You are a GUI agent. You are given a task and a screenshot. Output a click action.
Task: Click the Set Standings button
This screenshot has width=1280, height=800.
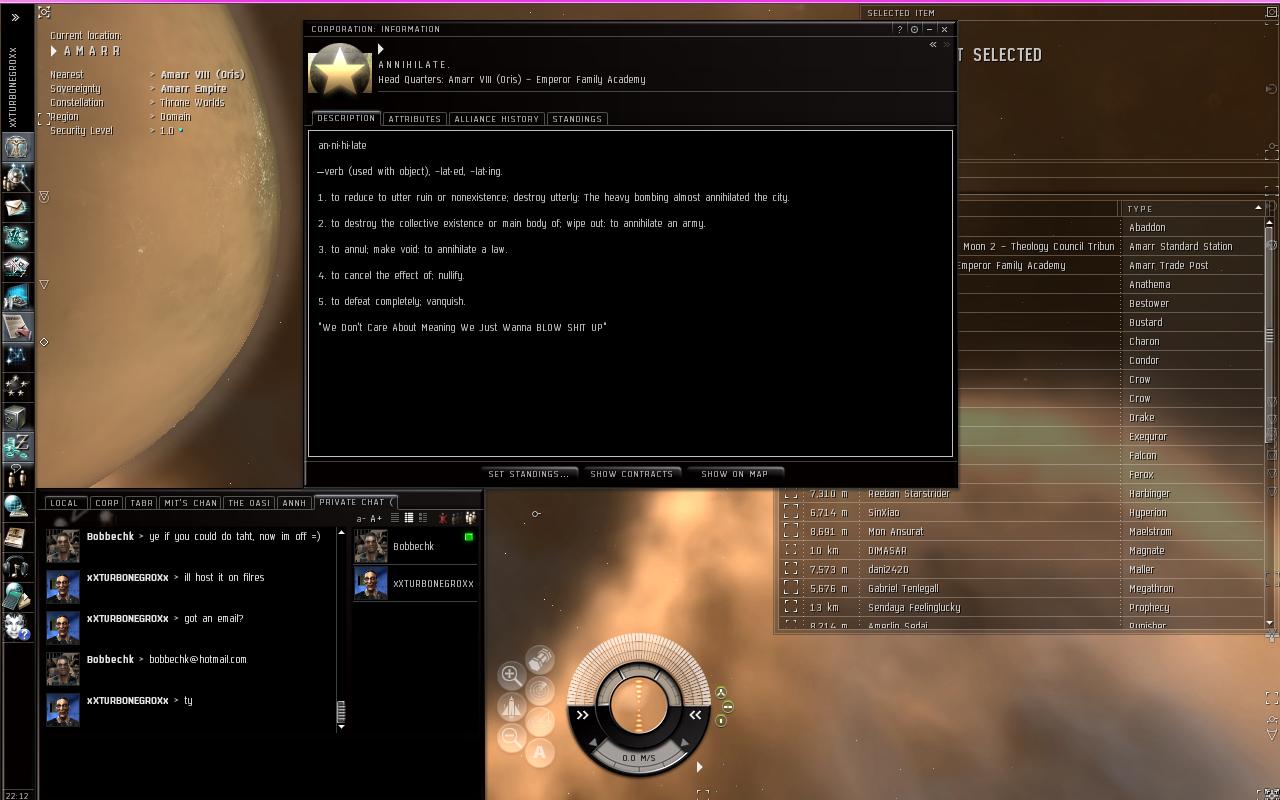tap(528, 474)
